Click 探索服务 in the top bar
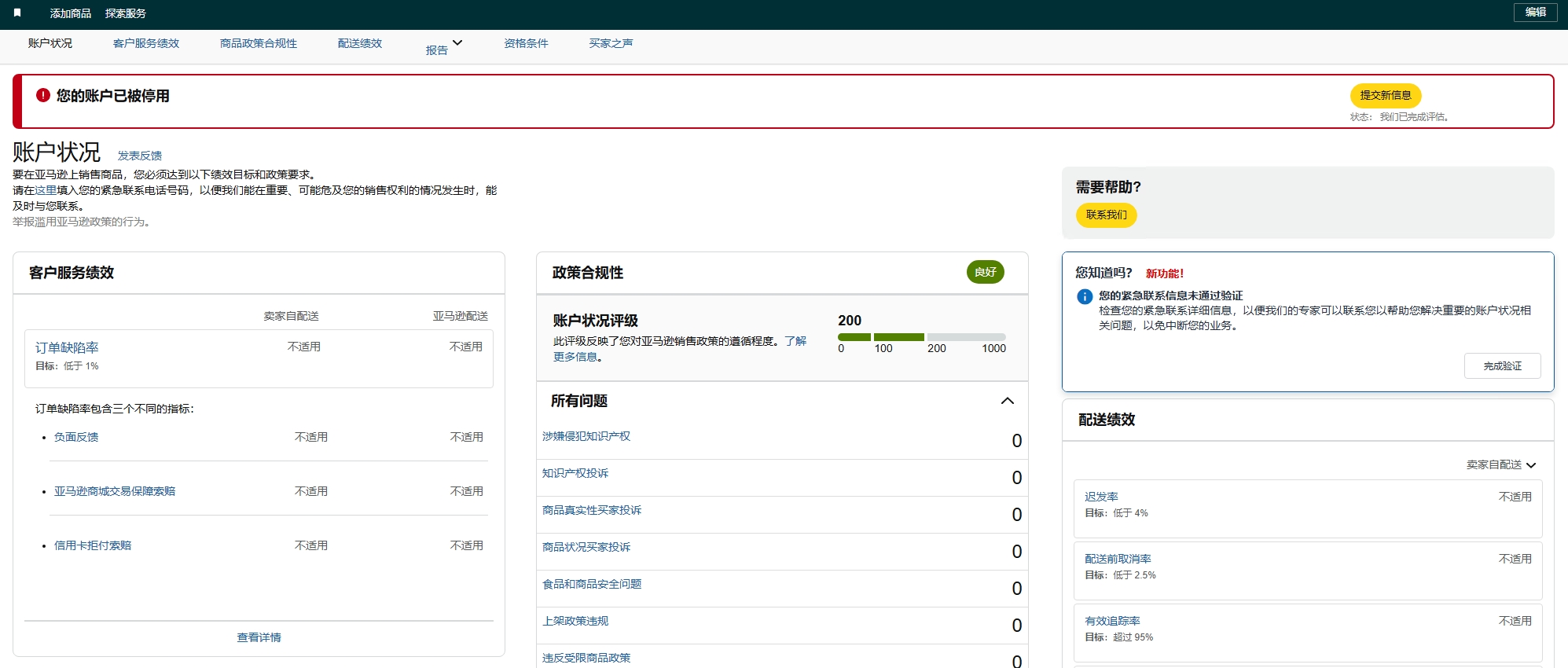 tap(126, 13)
